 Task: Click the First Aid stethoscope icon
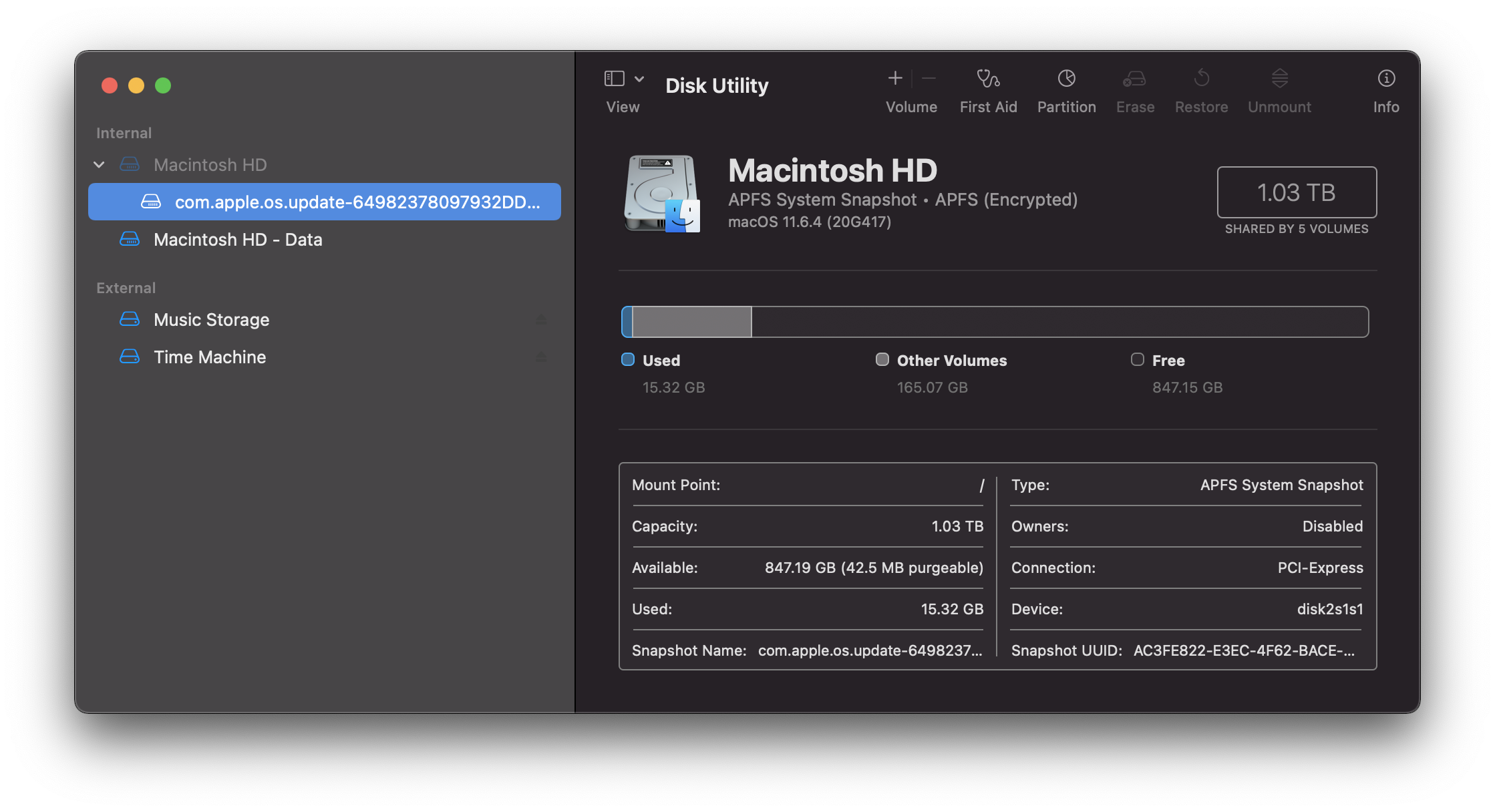[988, 79]
